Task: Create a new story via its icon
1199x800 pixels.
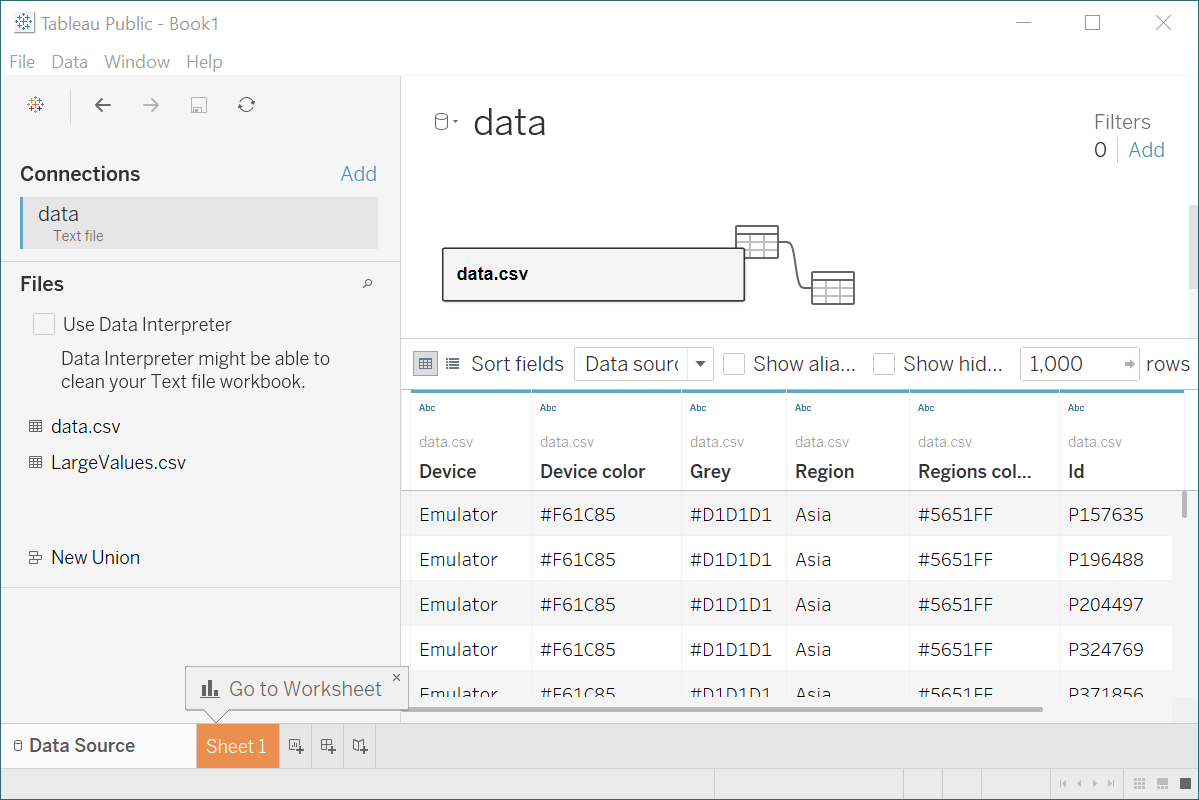Action: pos(359,745)
